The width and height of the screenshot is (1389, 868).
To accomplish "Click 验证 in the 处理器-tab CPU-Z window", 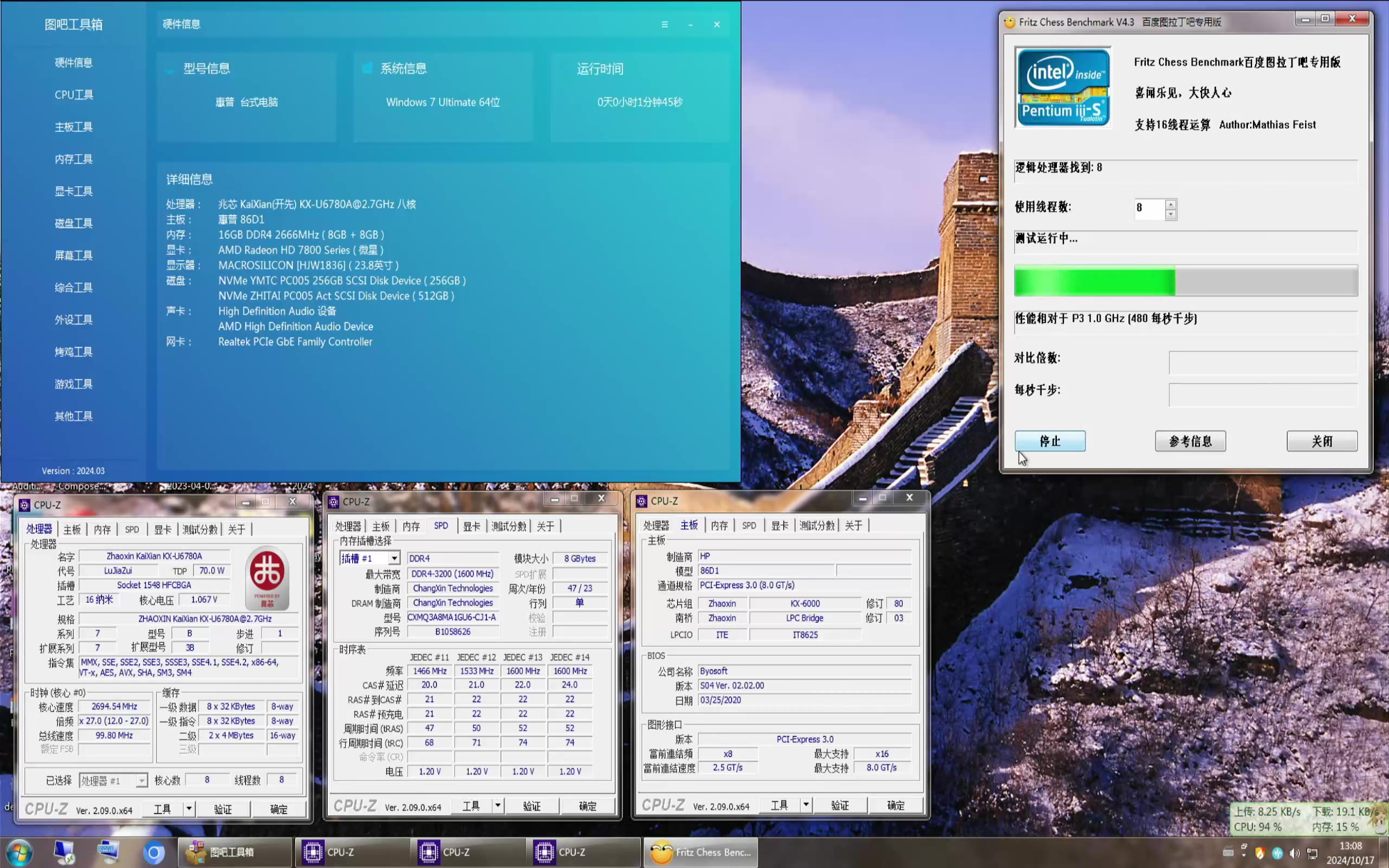I will 223,809.
